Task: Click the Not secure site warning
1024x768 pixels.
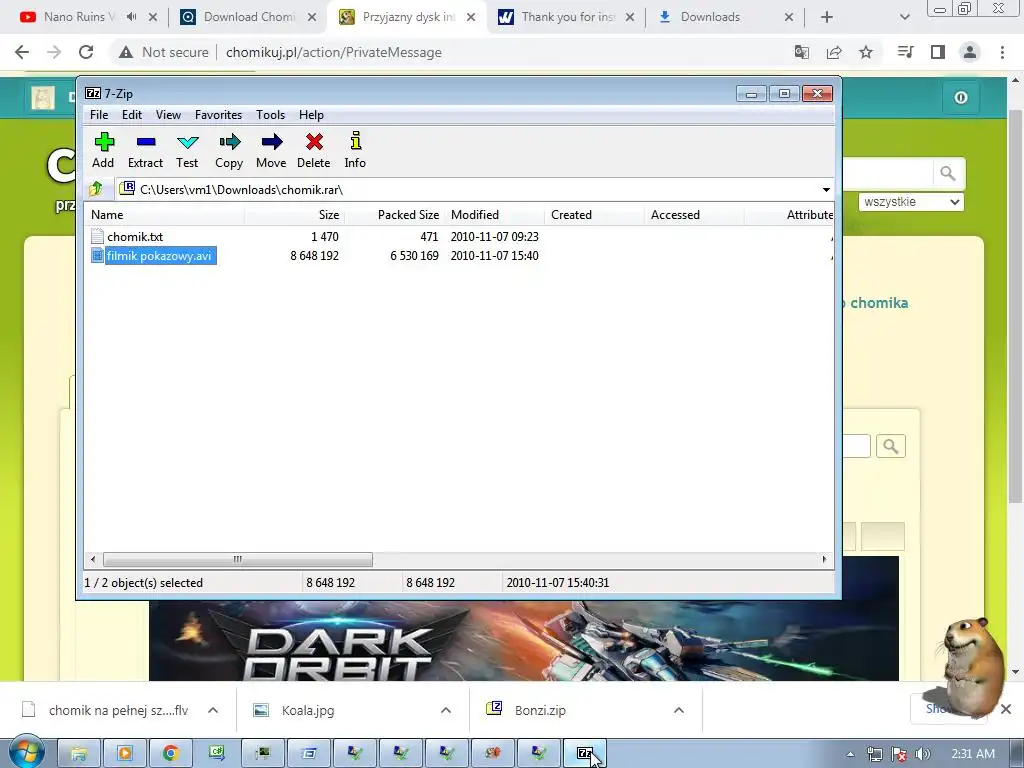Action: point(163,52)
